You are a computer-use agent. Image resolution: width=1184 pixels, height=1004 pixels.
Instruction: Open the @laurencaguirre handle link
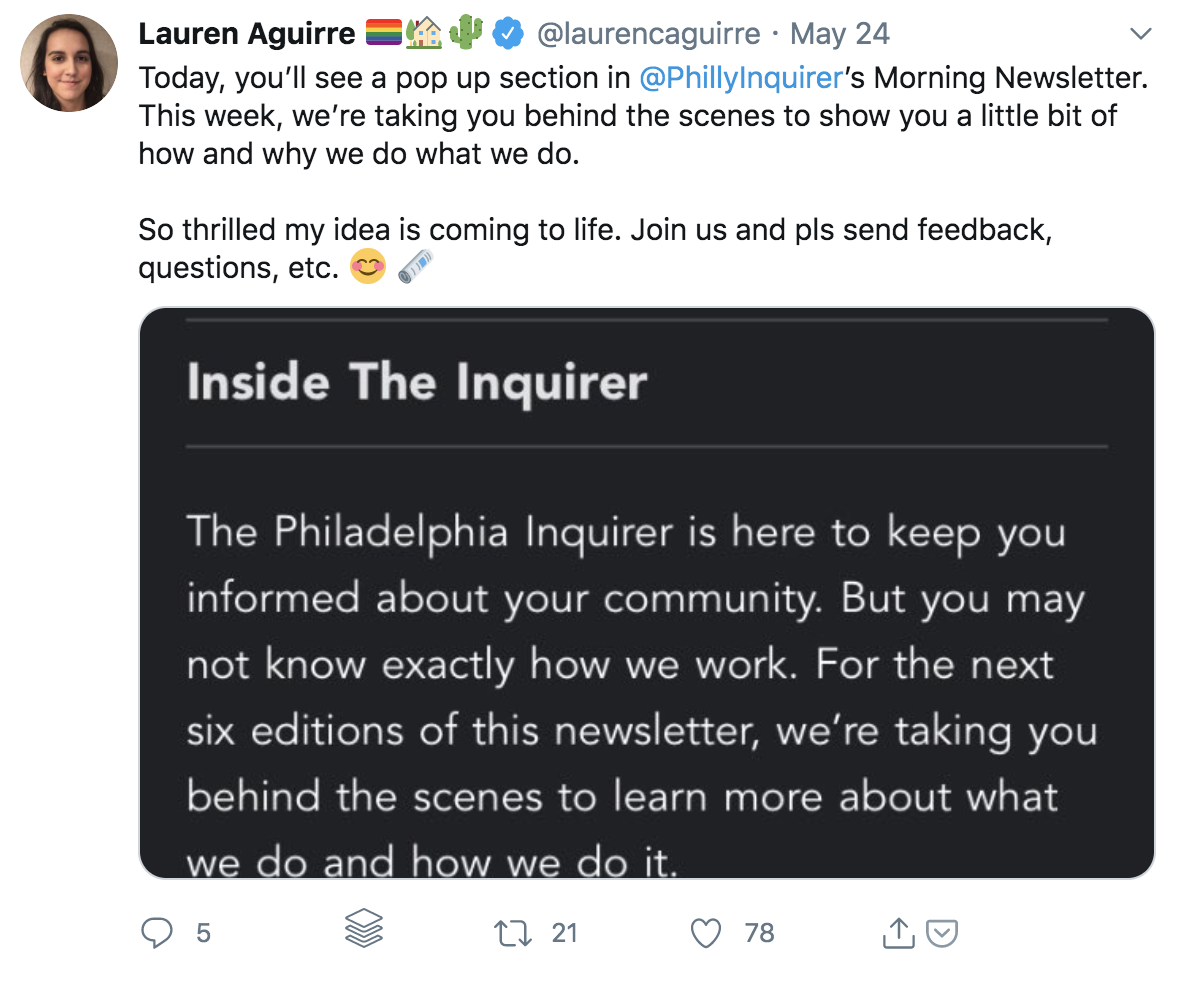(x=648, y=35)
